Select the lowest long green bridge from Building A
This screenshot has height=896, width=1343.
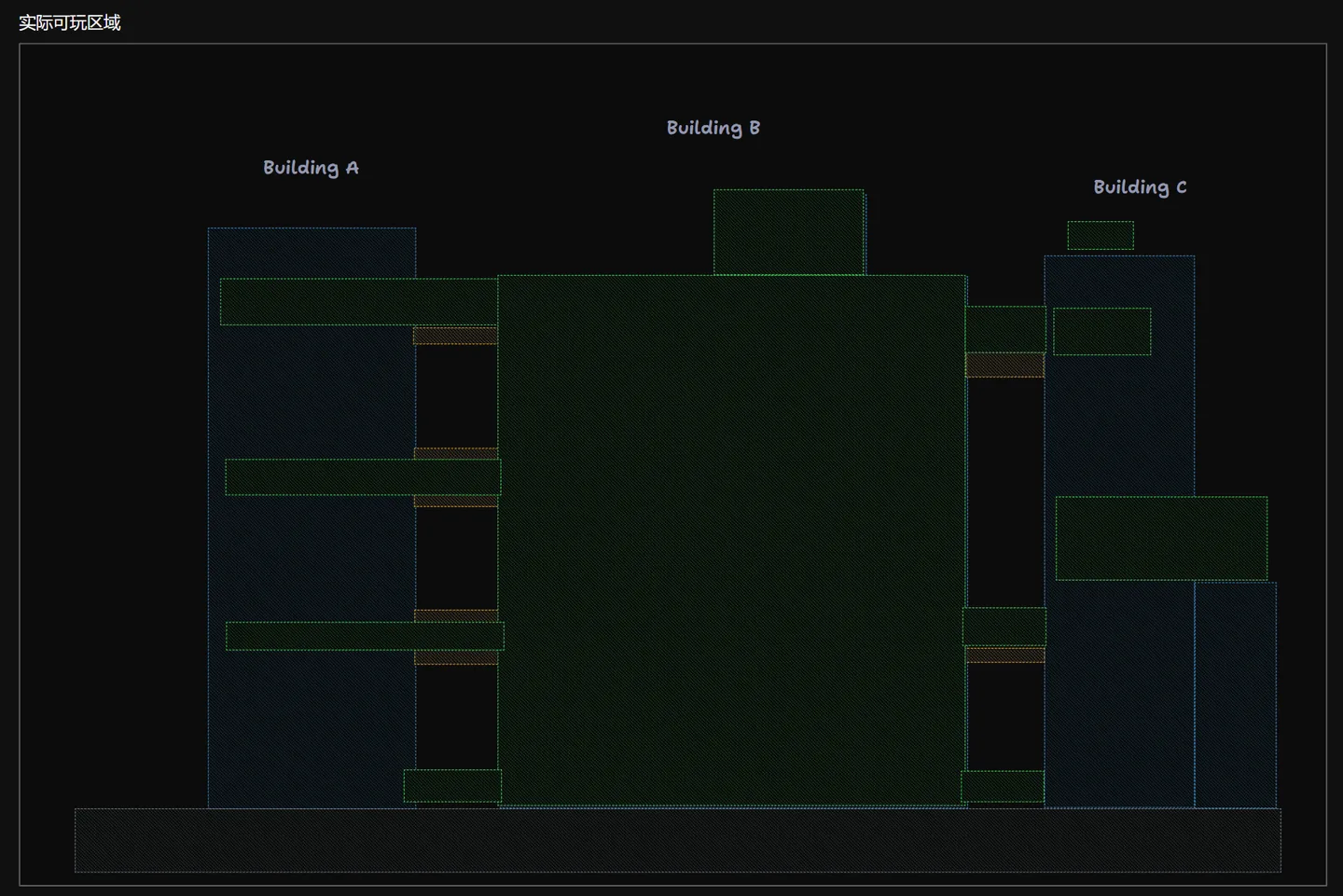pos(365,636)
